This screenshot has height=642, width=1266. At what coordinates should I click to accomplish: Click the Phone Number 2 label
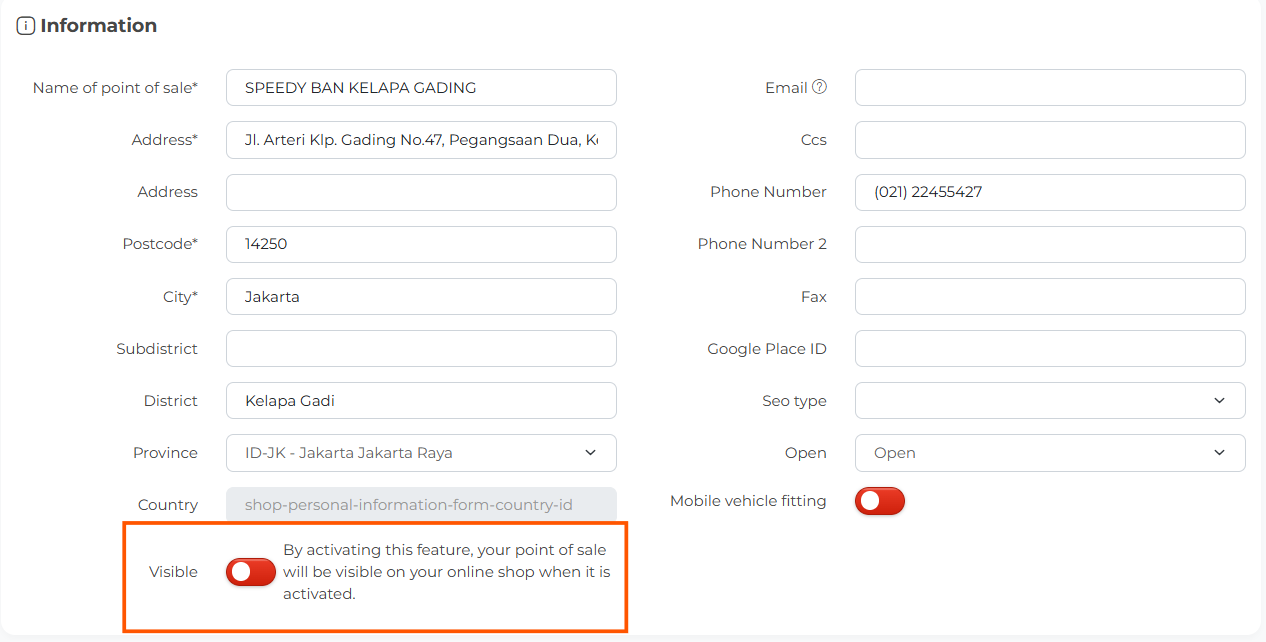pos(762,244)
